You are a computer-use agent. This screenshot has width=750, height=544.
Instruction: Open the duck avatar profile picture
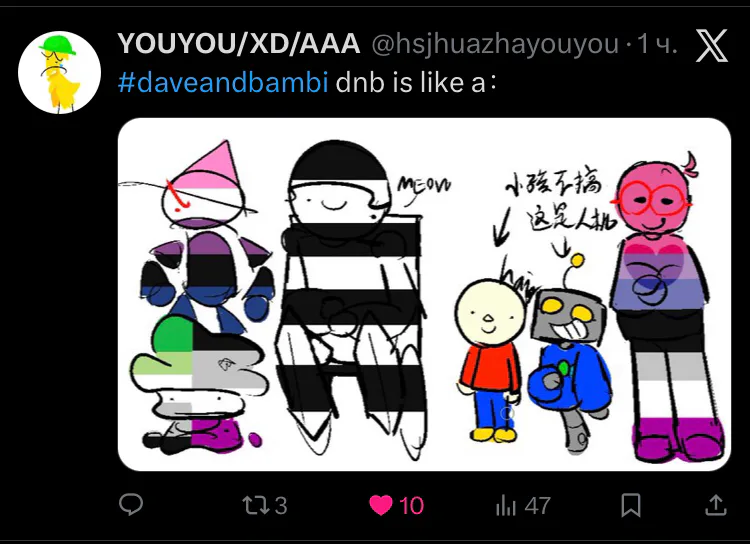click(59, 72)
